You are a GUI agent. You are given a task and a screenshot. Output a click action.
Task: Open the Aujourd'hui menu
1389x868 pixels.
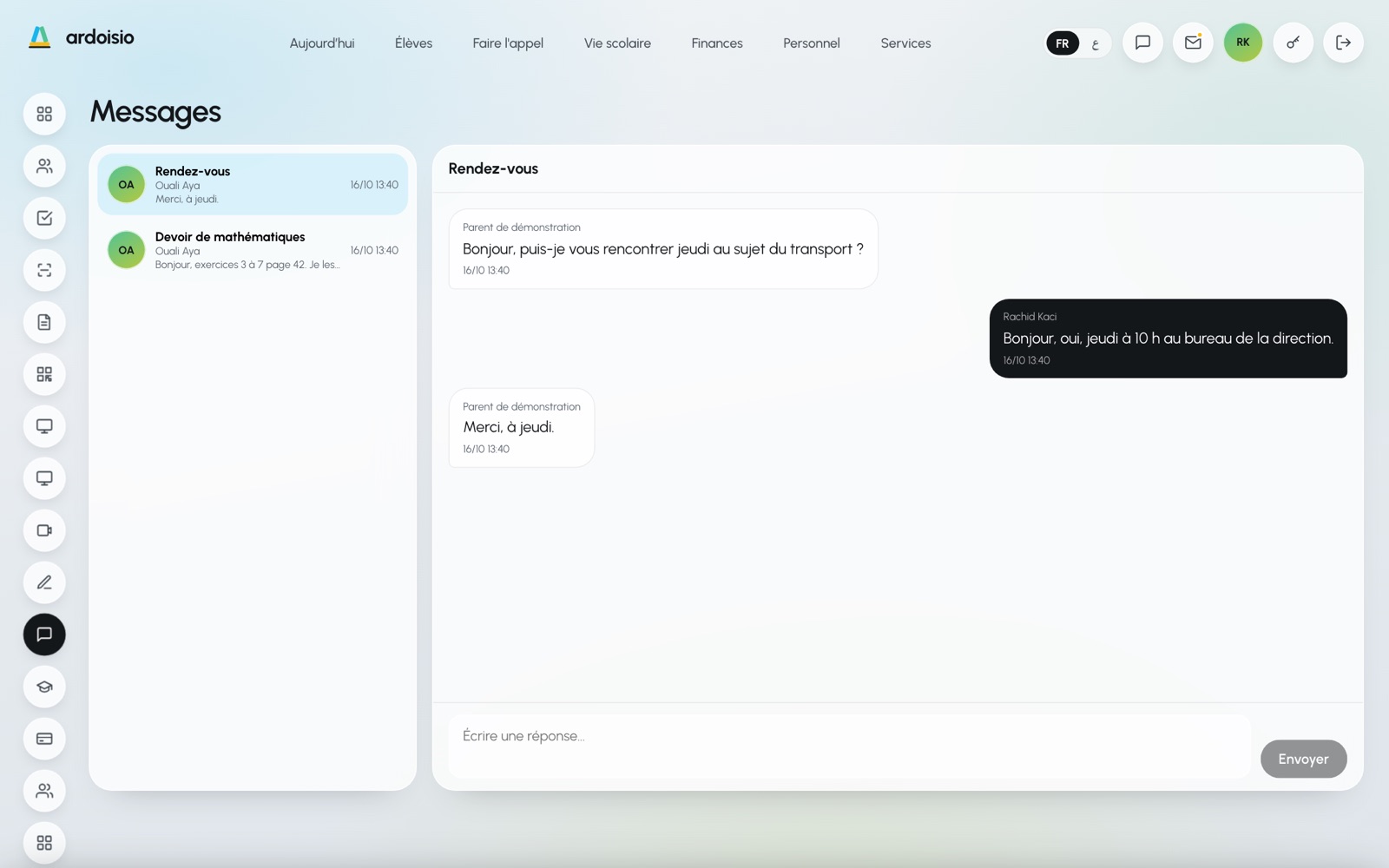(x=322, y=43)
